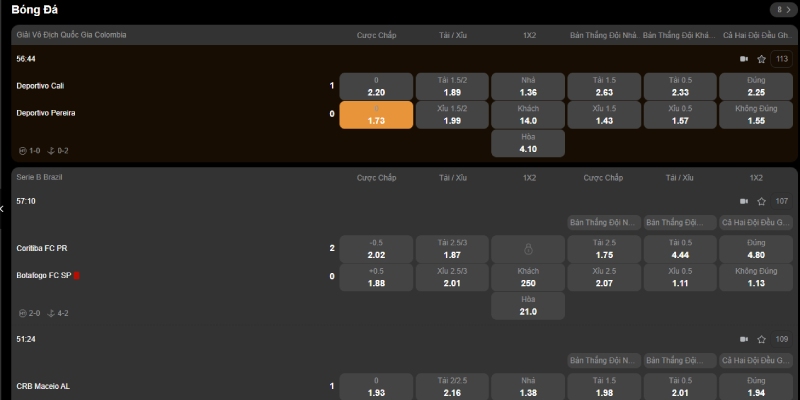800x400 pixels.
Task: Click video camera icon for Coritiba match
Action: [743, 201]
